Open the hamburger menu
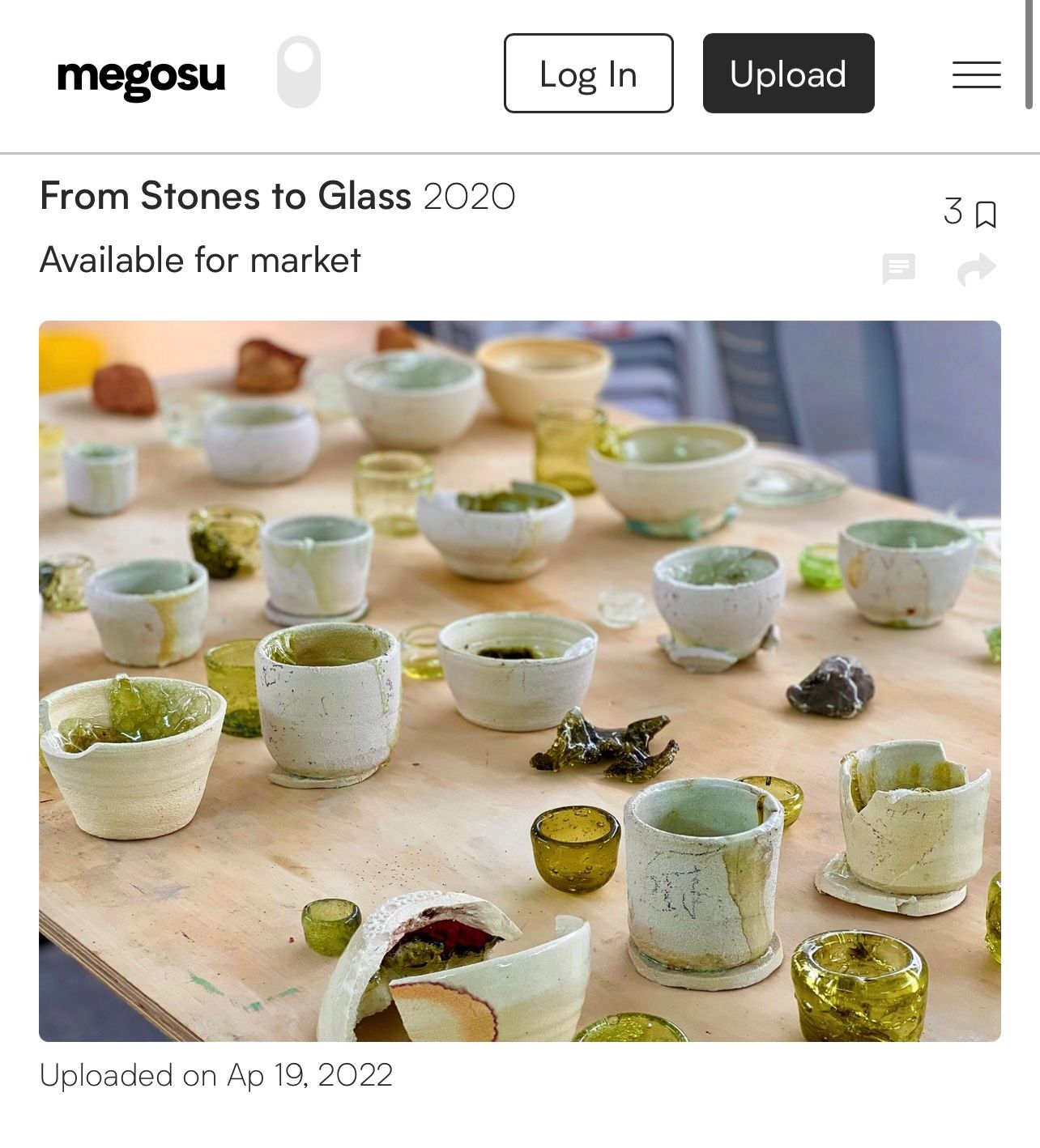Screen dimensions: 1040x1148 (x=976, y=74)
